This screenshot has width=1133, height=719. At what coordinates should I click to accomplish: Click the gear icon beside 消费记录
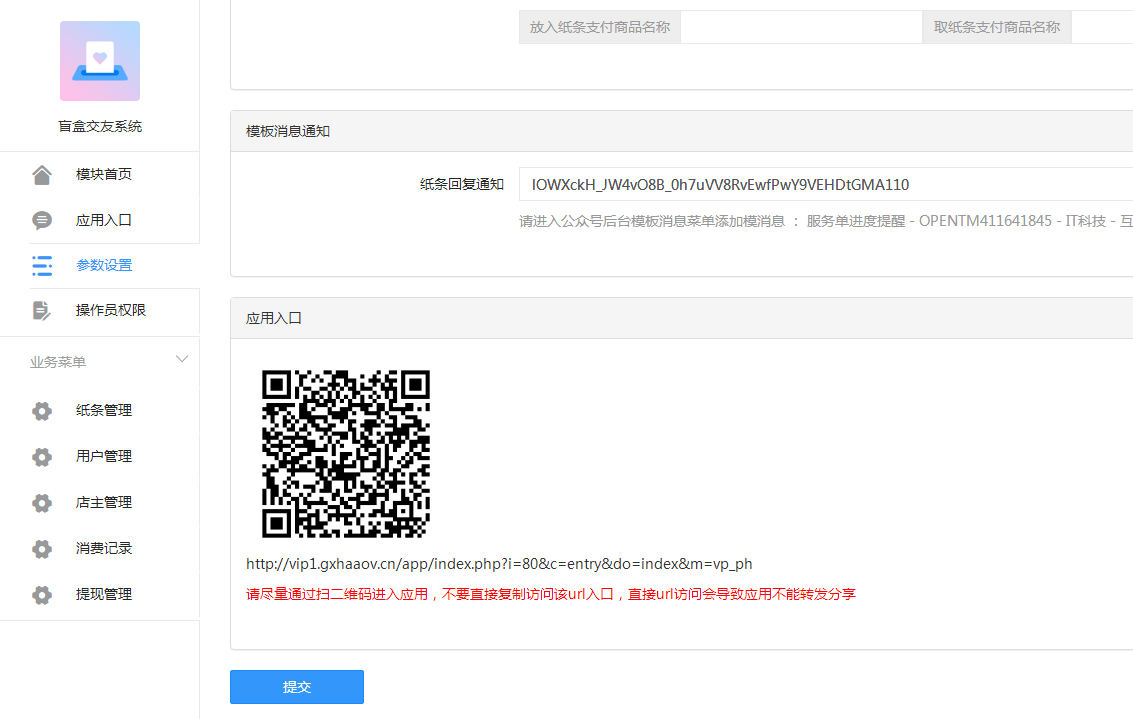click(x=42, y=549)
